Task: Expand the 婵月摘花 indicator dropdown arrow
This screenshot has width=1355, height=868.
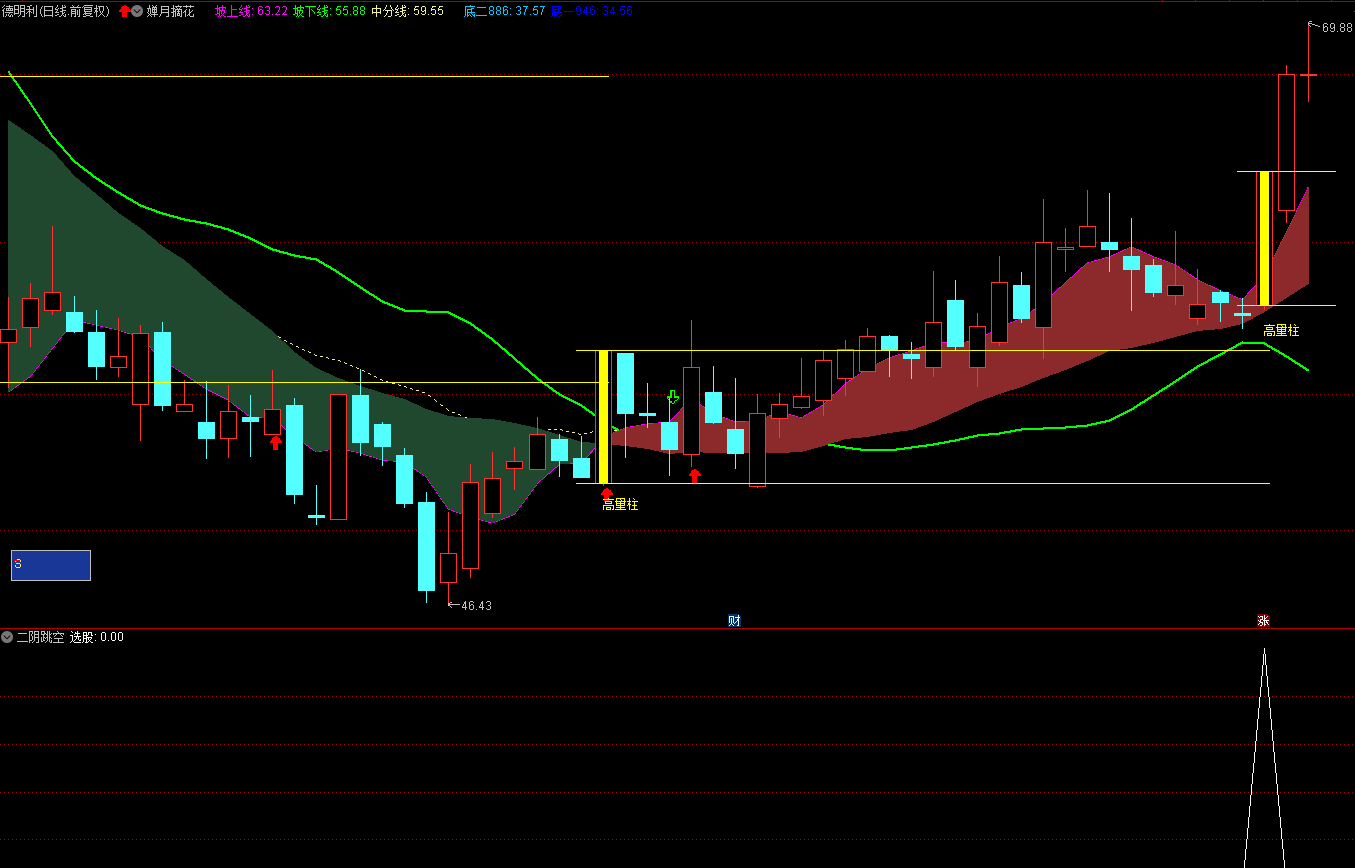Action: click(137, 11)
